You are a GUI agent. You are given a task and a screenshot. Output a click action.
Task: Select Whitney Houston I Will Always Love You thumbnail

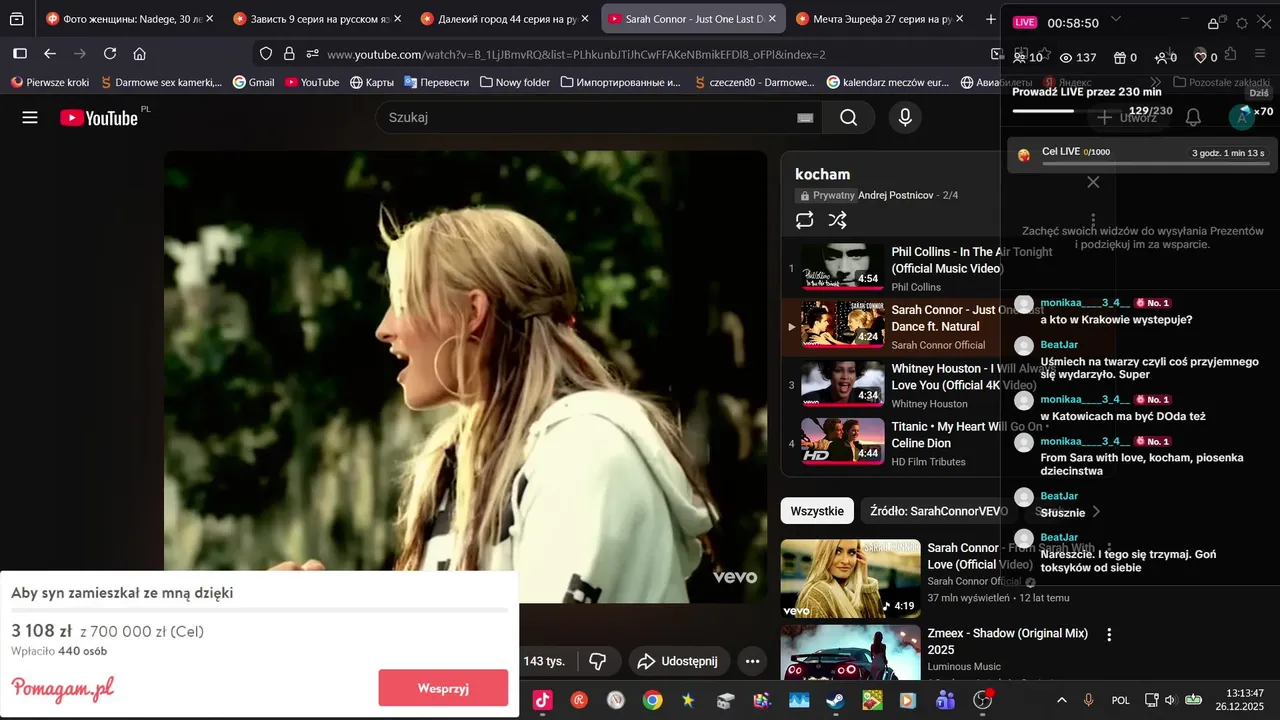point(843,384)
